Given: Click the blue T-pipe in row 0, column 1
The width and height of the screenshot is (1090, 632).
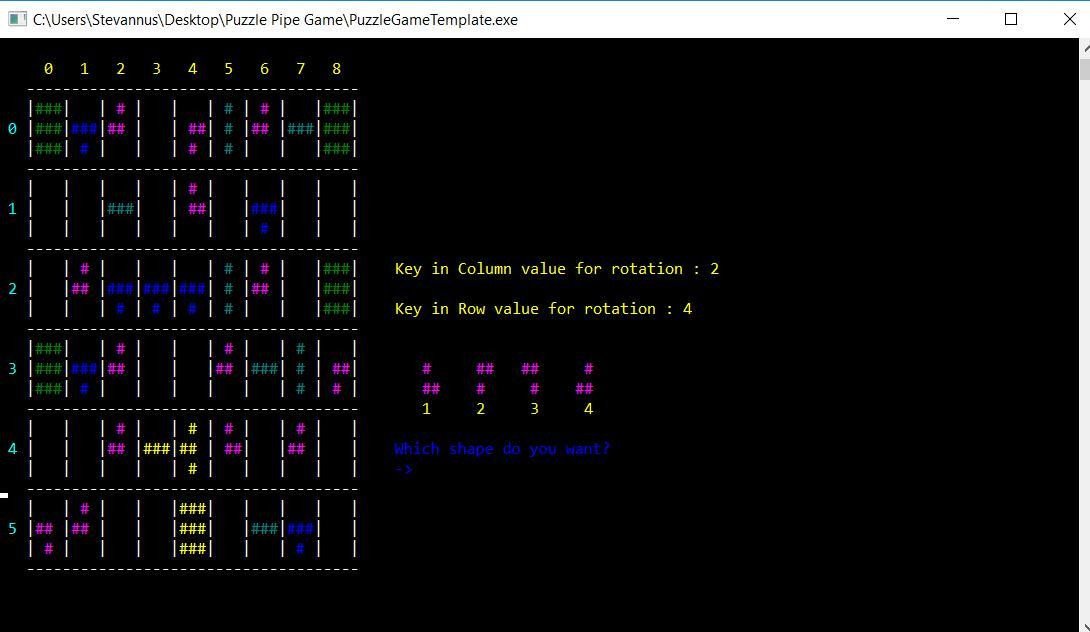Looking at the screenshot, I should (x=84, y=138).
